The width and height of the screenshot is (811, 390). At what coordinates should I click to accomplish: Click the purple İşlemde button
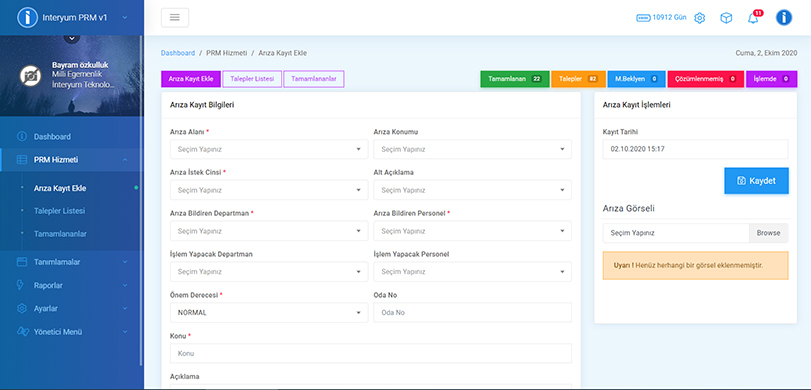[x=772, y=79]
